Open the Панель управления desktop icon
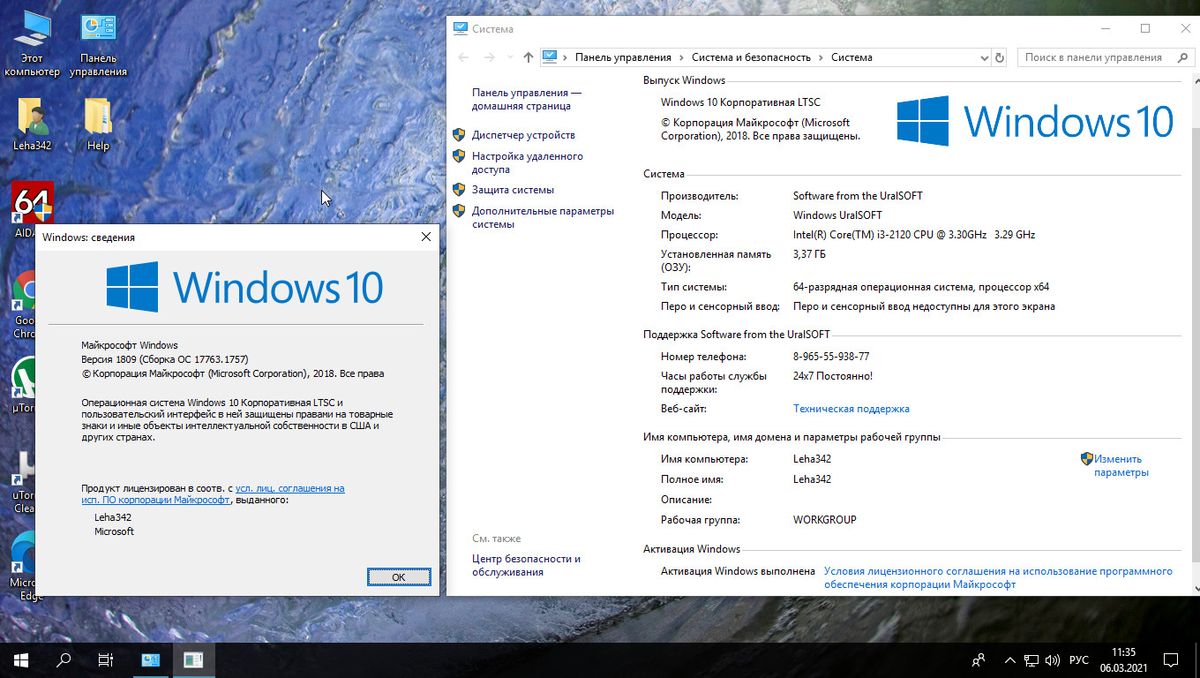 98,46
